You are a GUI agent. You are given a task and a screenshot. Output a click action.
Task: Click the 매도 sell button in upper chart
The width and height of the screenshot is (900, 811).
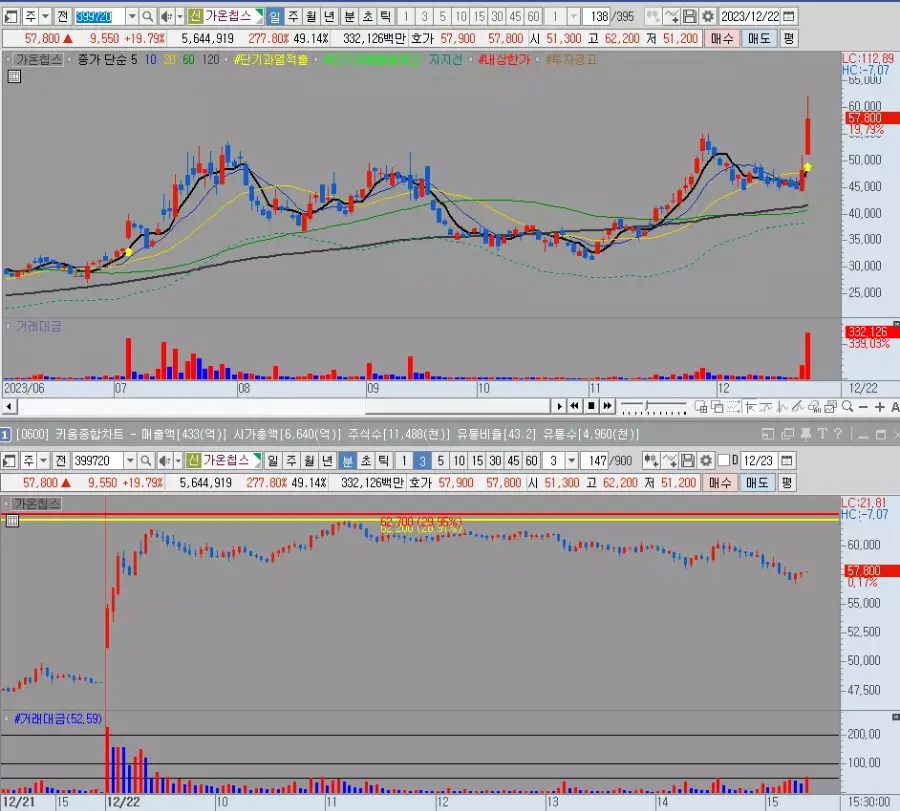pos(759,38)
